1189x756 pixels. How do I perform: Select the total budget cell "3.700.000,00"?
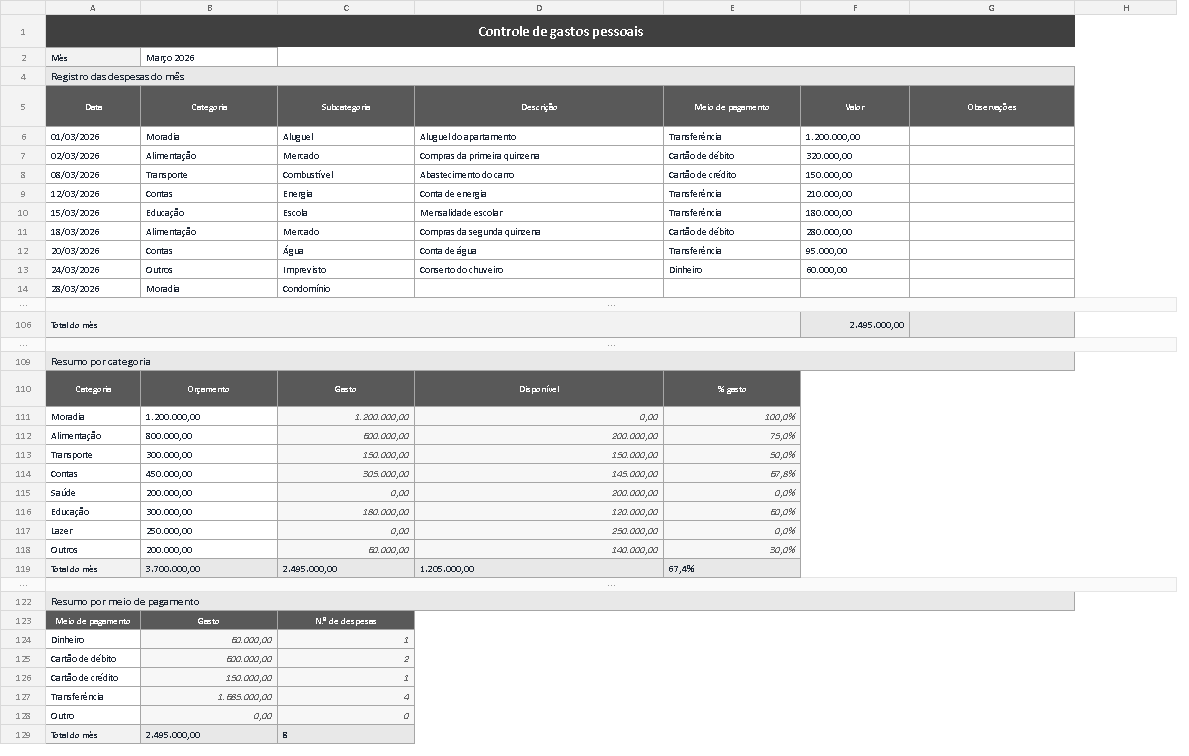(209, 569)
